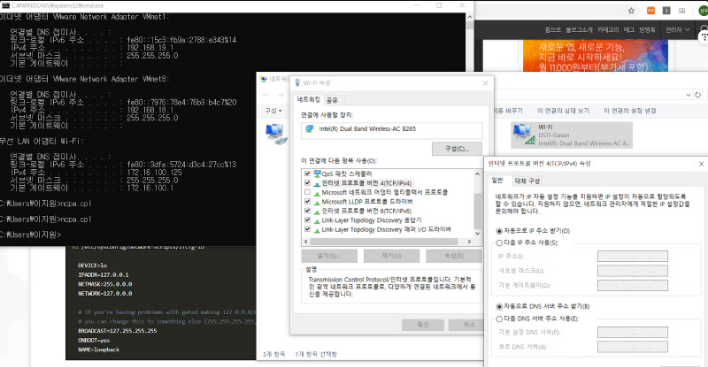708x367 pixels.
Task: Click the 보조 DNS 서버 input field
Action: (632, 347)
